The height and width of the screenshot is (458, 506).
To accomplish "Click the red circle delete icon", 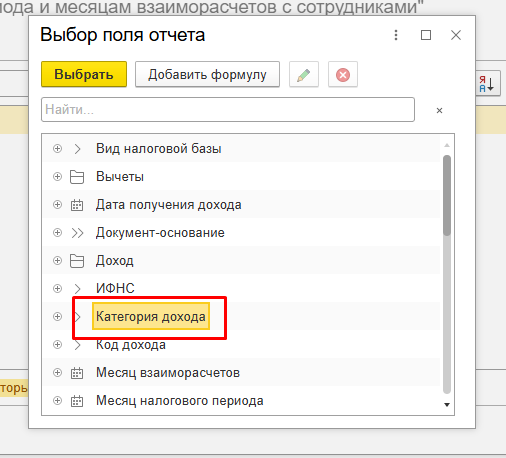I will pyautogui.click(x=343, y=74).
